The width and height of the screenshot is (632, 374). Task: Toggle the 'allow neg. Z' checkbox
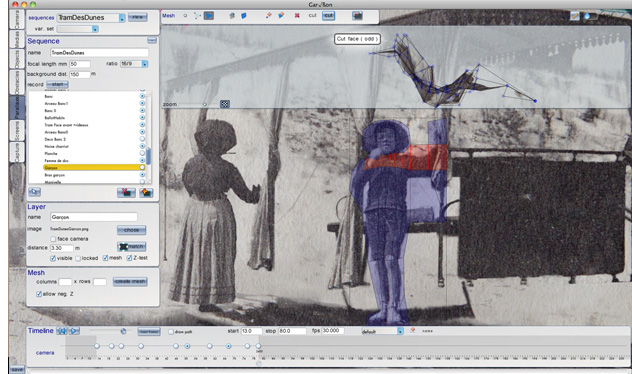tap(39, 294)
